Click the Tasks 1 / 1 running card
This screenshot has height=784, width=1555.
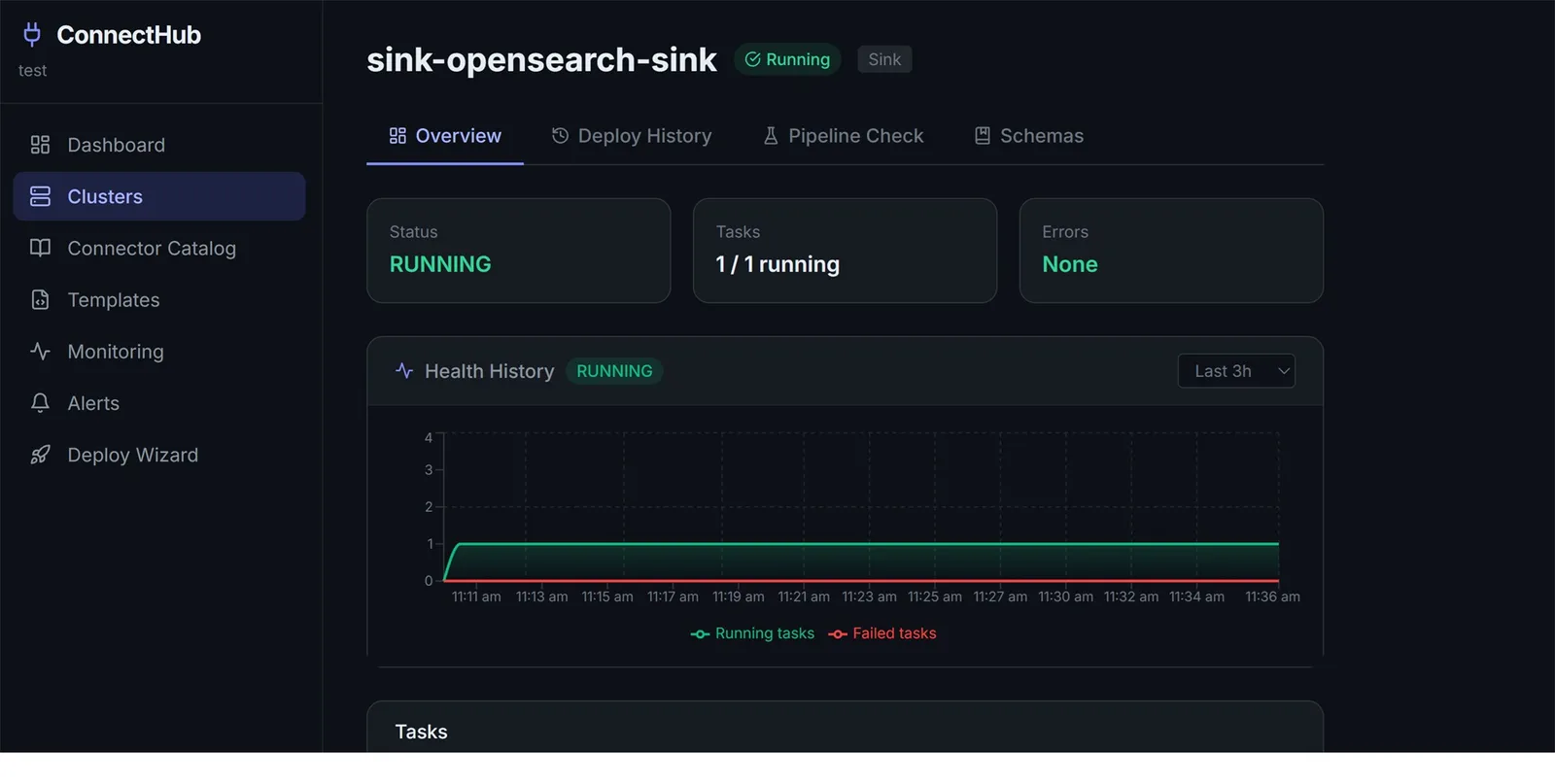click(x=845, y=251)
